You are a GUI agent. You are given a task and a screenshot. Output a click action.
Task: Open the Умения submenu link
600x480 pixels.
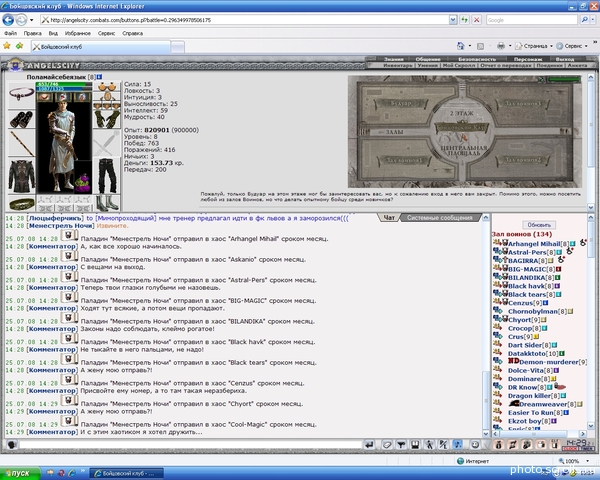click(427, 65)
